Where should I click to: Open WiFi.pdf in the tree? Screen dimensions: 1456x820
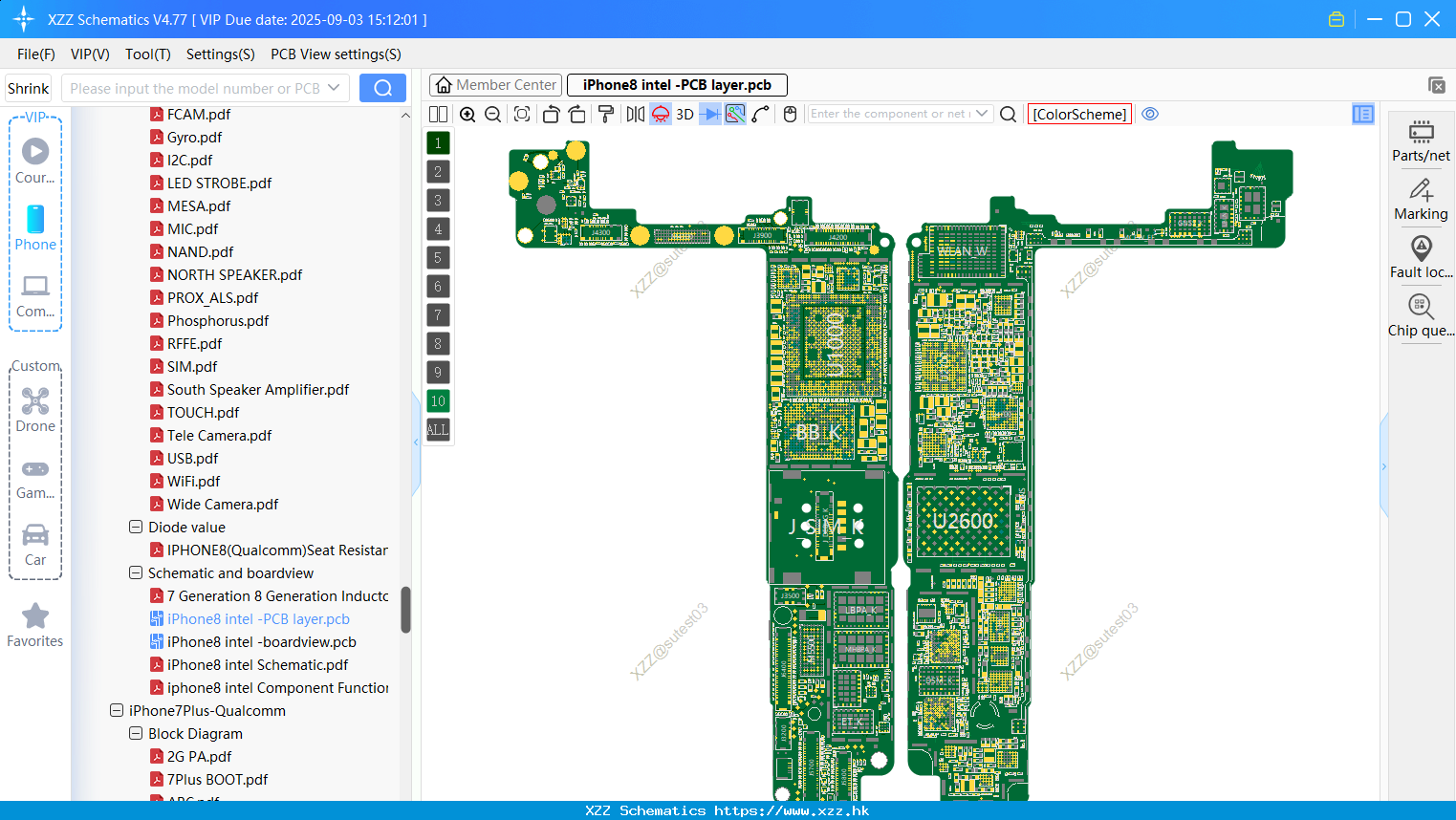click(193, 481)
